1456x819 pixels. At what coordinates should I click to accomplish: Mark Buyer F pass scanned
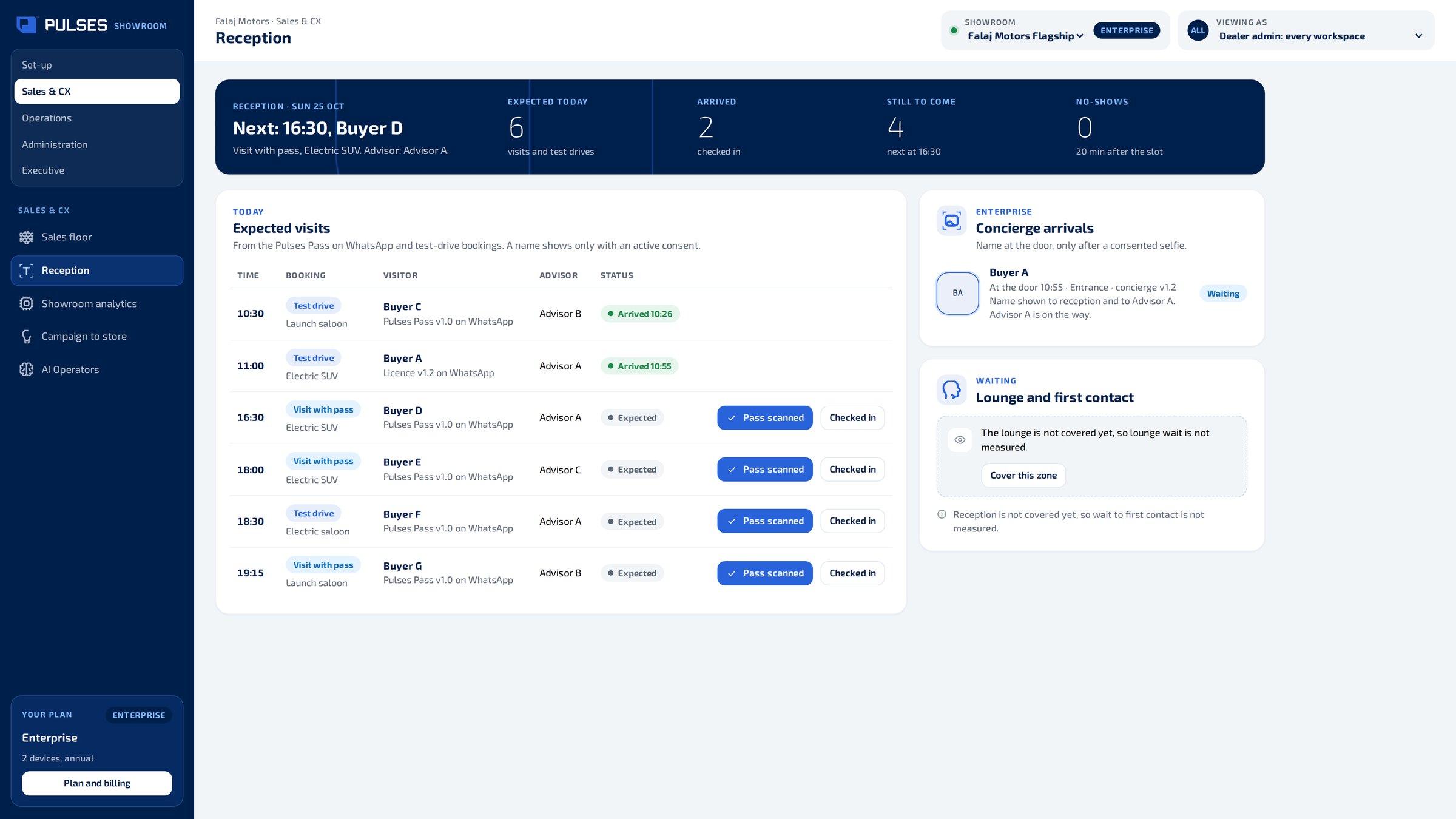(764, 521)
